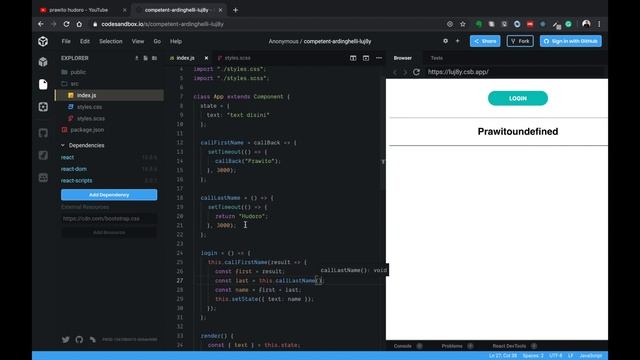640x360 pixels.
Task: Click the Grammarly extension icon
Action: click(x=569, y=24)
